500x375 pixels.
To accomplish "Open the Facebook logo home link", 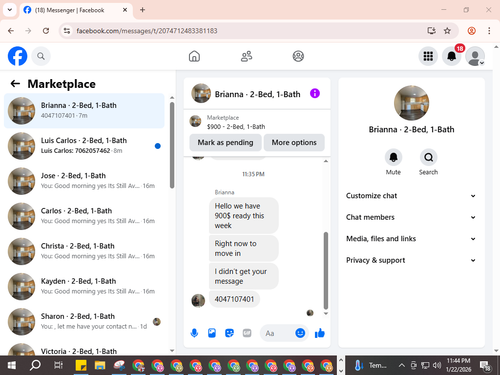I will [17, 56].
